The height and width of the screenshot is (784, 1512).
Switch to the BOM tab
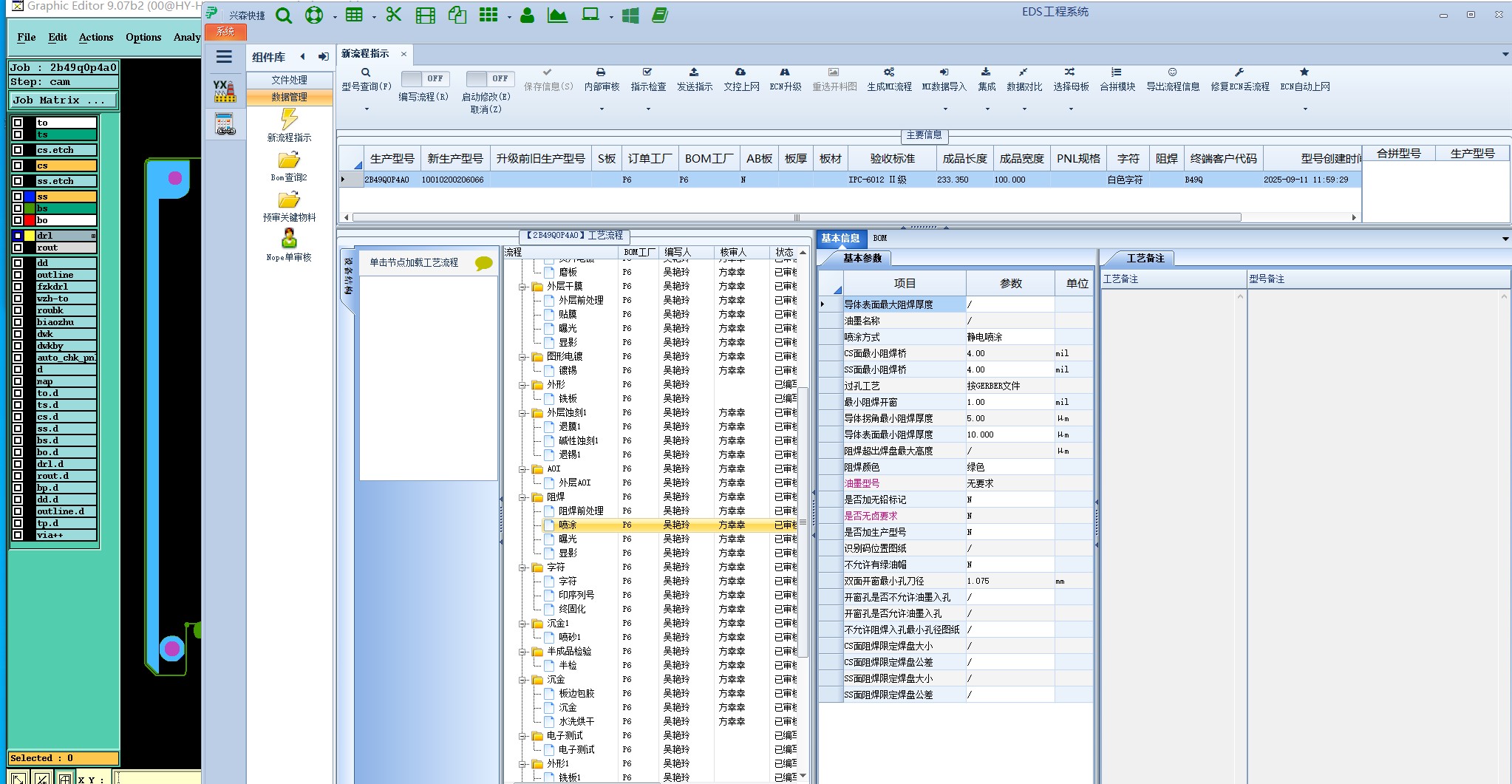coord(879,238)
